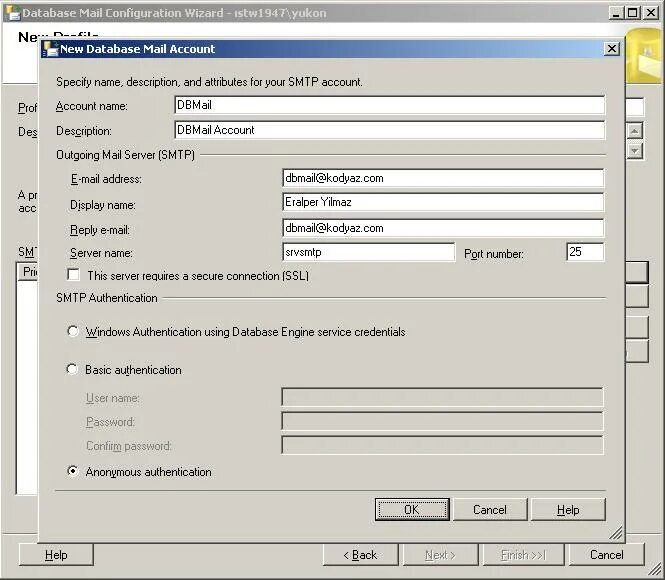Maximize the Database Mail Configuration Wizard window
The height and width of the screenshot is (580, 665).
click(x=632, y=13)
